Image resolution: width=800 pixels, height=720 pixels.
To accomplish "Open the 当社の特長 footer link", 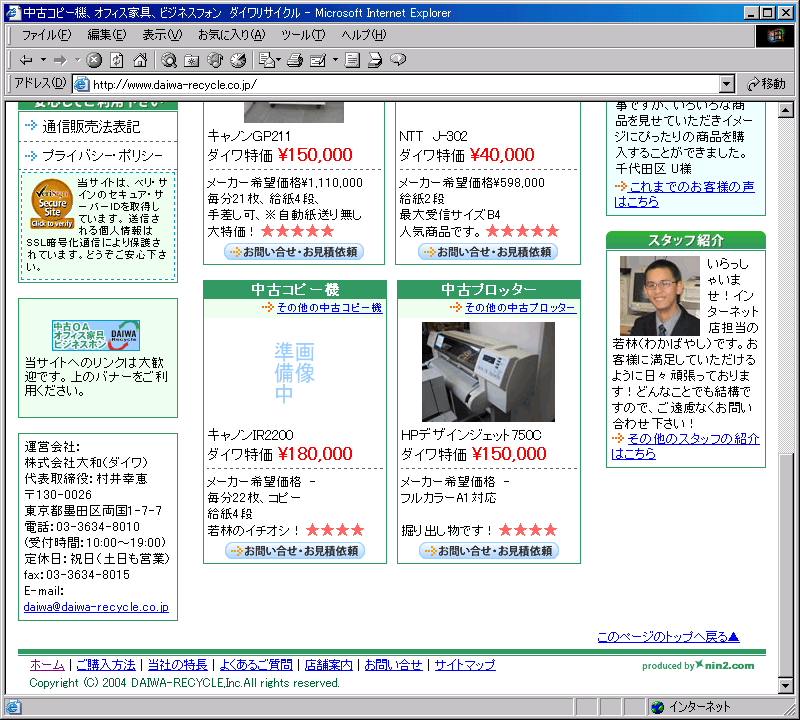I will [x=178, y=665].
